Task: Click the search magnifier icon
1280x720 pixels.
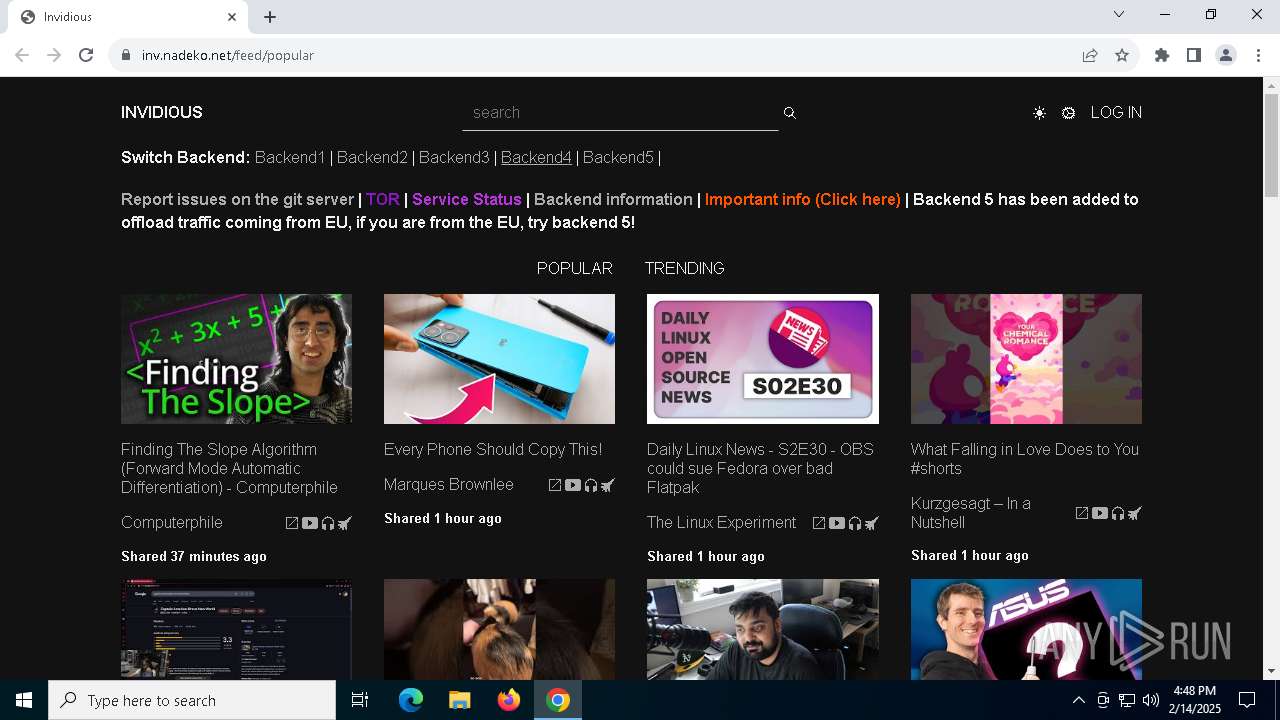Action: click(x=789, y=113)
